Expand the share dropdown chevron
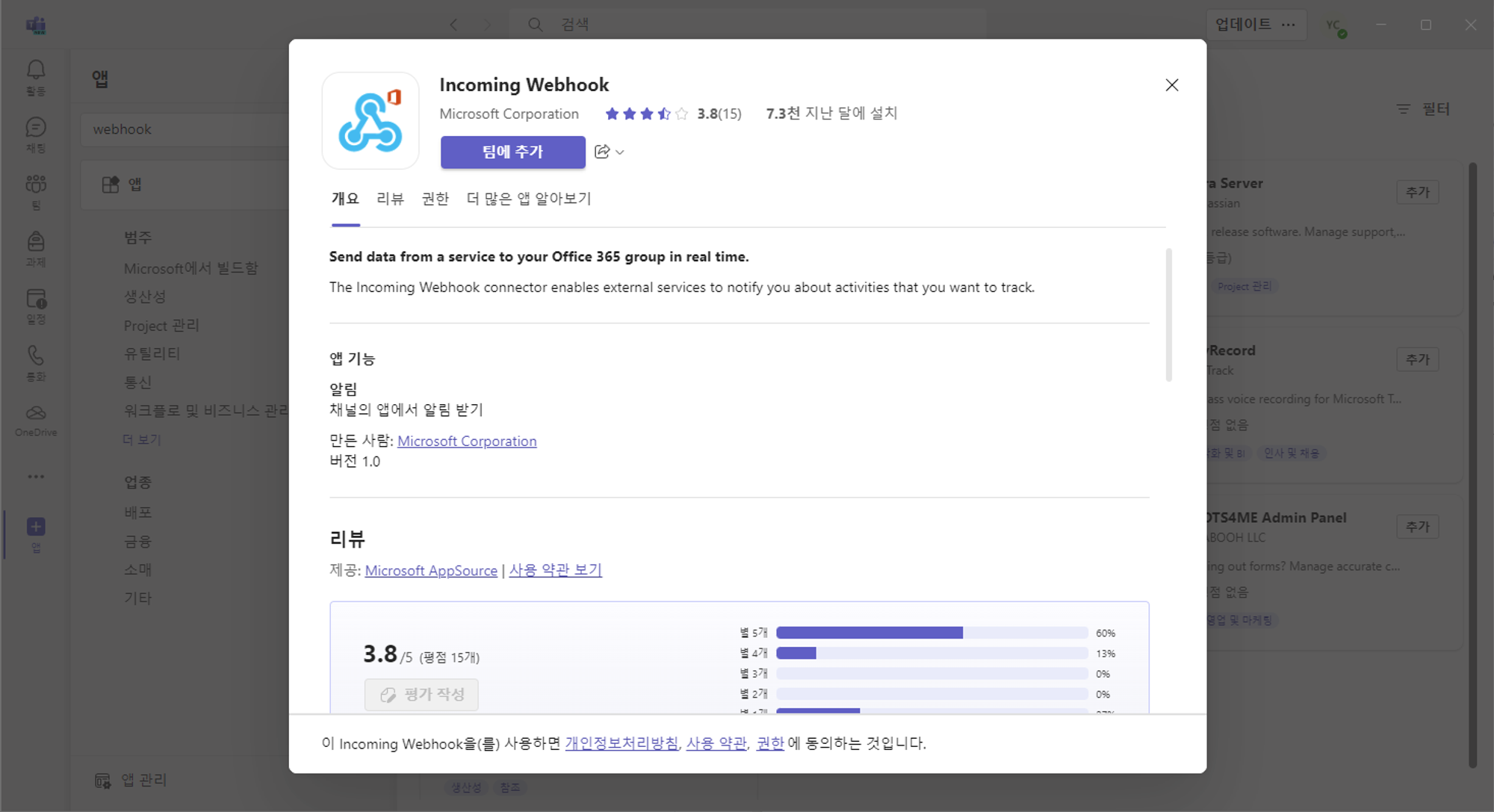 coord(620,152)
